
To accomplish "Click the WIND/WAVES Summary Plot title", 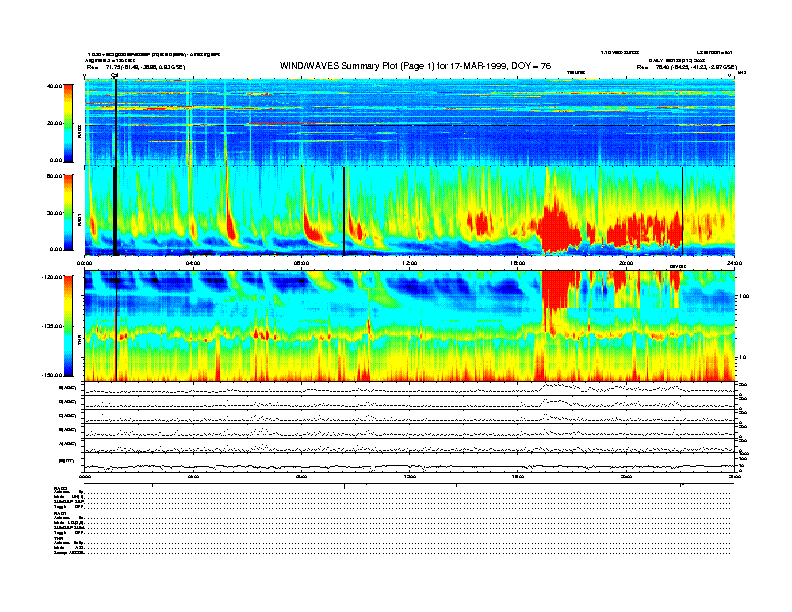I will (415, 66).
